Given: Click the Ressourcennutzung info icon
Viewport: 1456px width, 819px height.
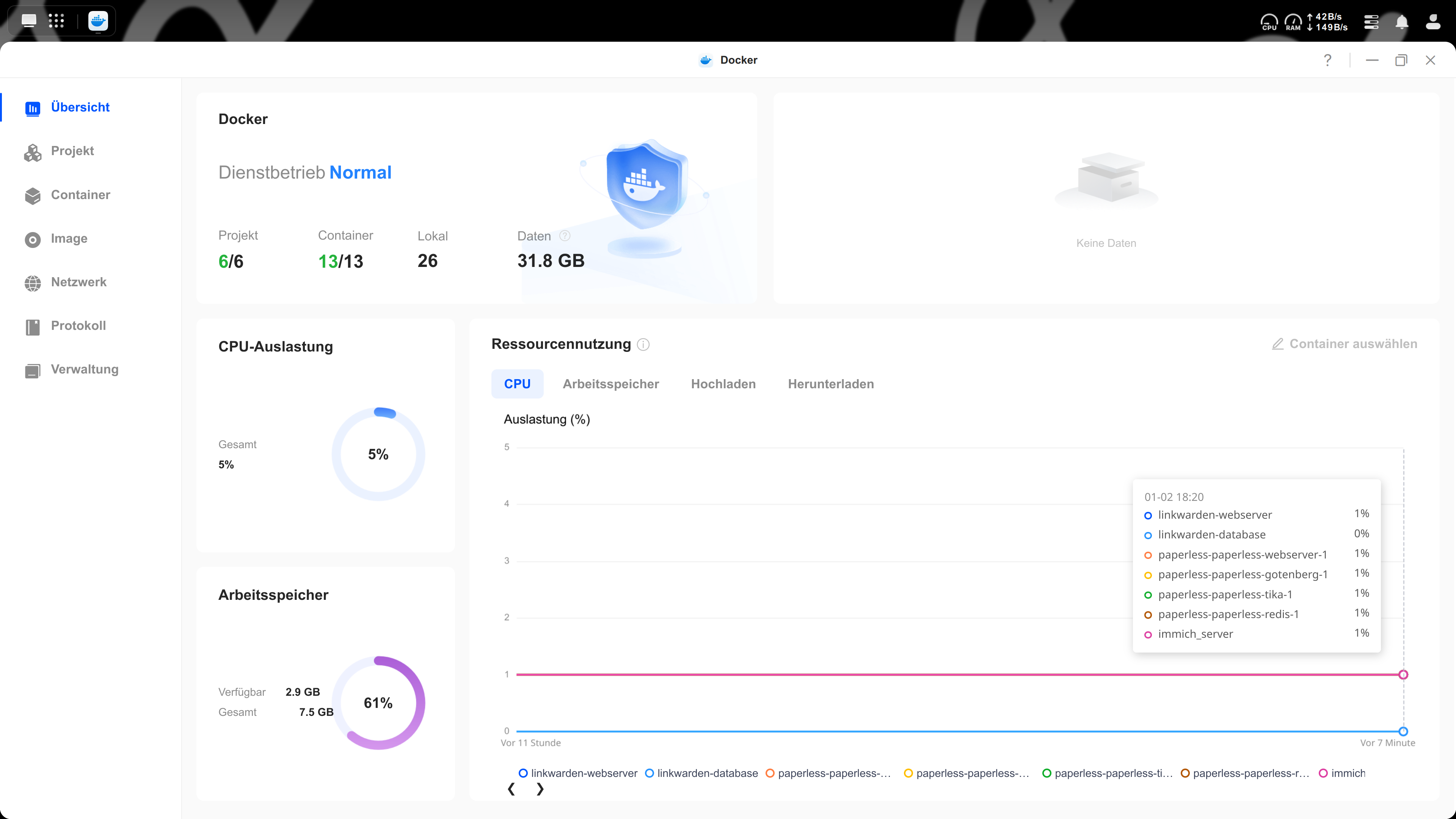Looking at the screenshot, I should [643, 345].
